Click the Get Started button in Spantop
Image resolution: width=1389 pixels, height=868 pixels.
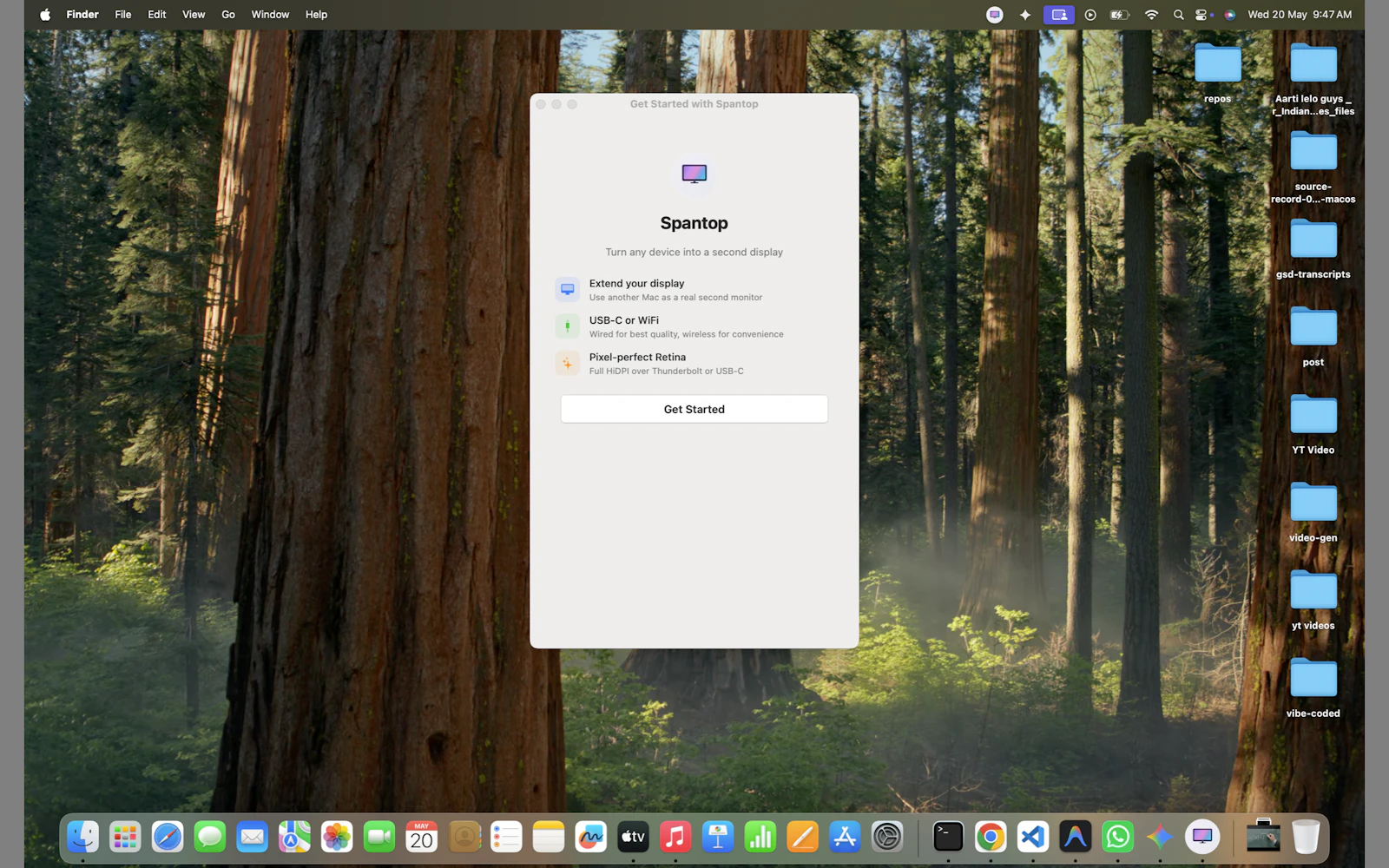click(694, 409)
